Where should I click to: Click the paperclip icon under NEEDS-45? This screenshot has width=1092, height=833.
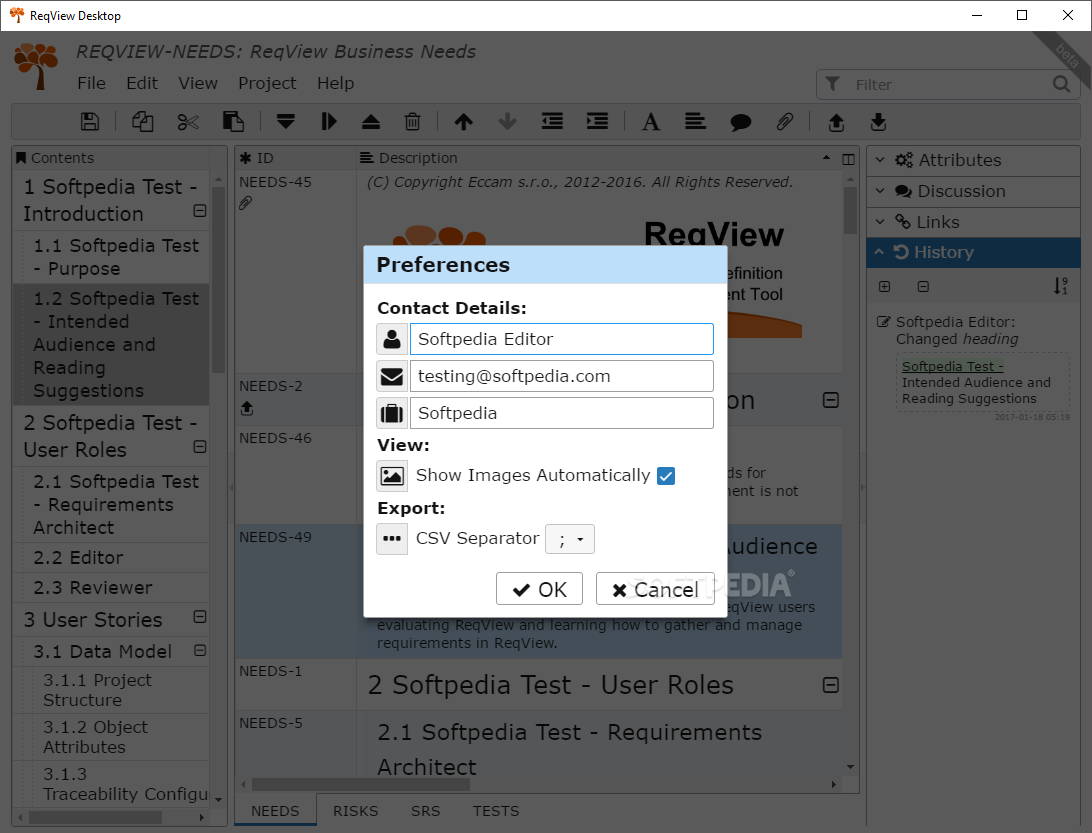tap(245, 203)
